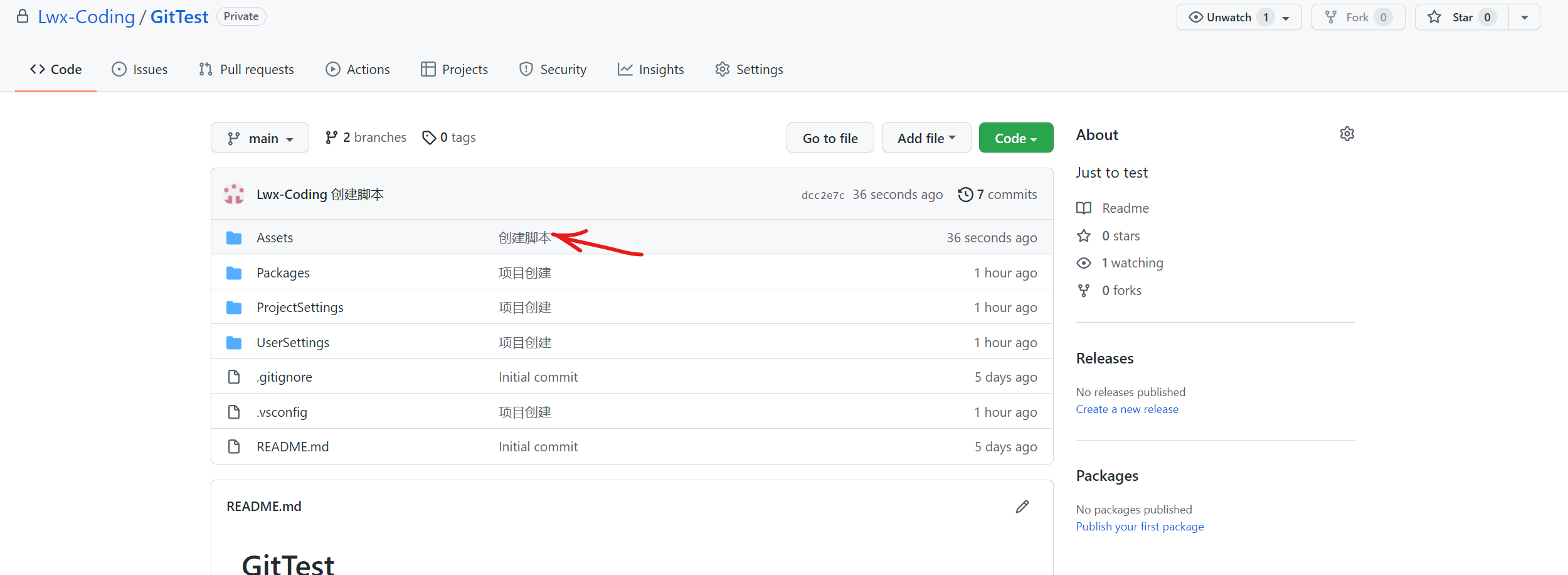
Task: View the 2 branches link
Action: tap(366, 137)
